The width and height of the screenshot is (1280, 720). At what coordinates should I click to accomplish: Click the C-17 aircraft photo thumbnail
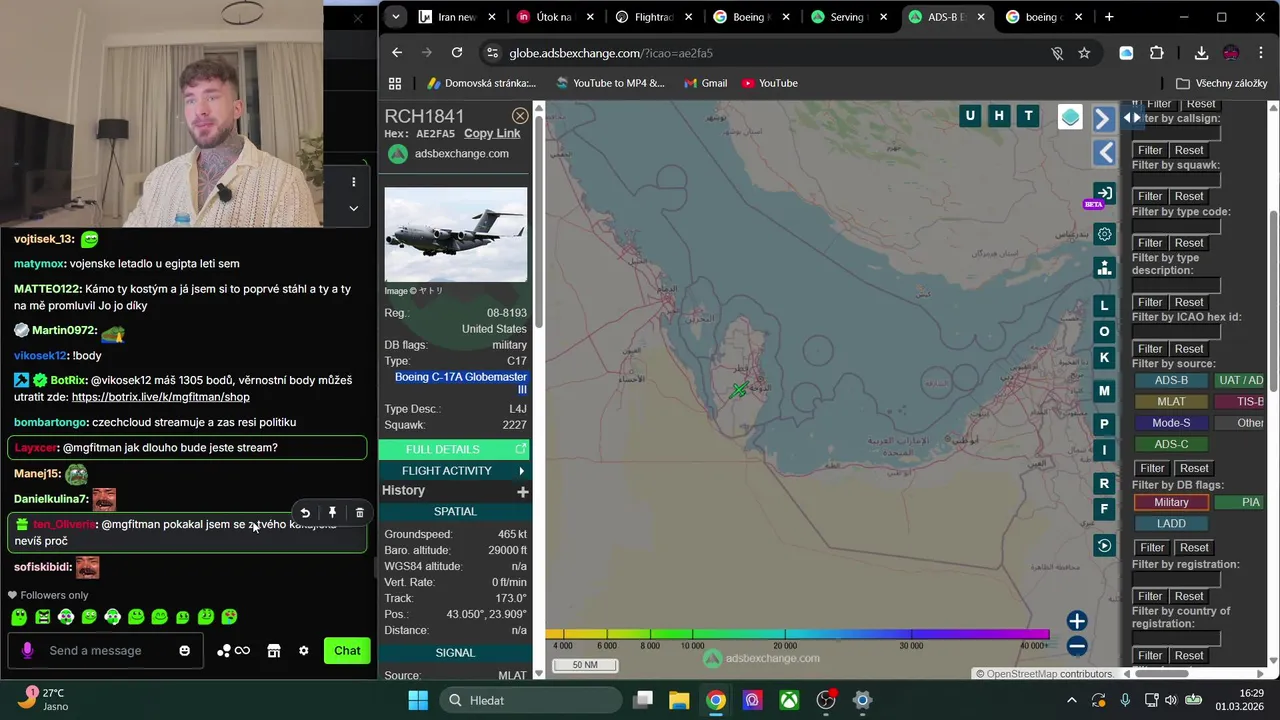[456, 235]
